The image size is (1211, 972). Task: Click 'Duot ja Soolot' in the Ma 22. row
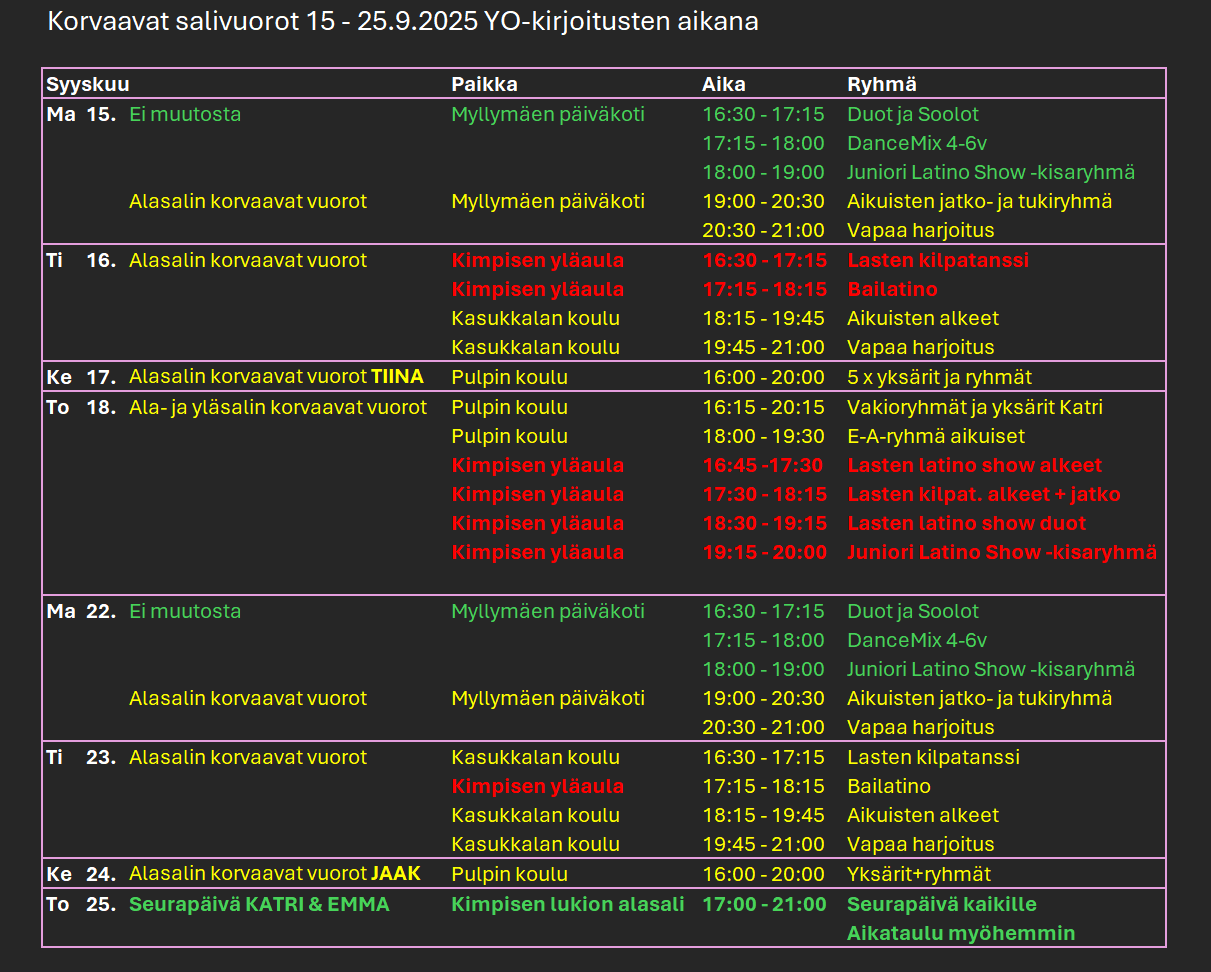click(913, 611)
